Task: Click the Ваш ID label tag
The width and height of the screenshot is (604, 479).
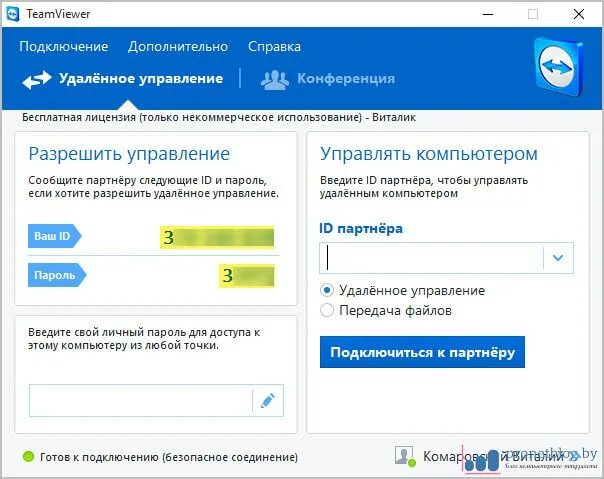Action: coord(54,236)
